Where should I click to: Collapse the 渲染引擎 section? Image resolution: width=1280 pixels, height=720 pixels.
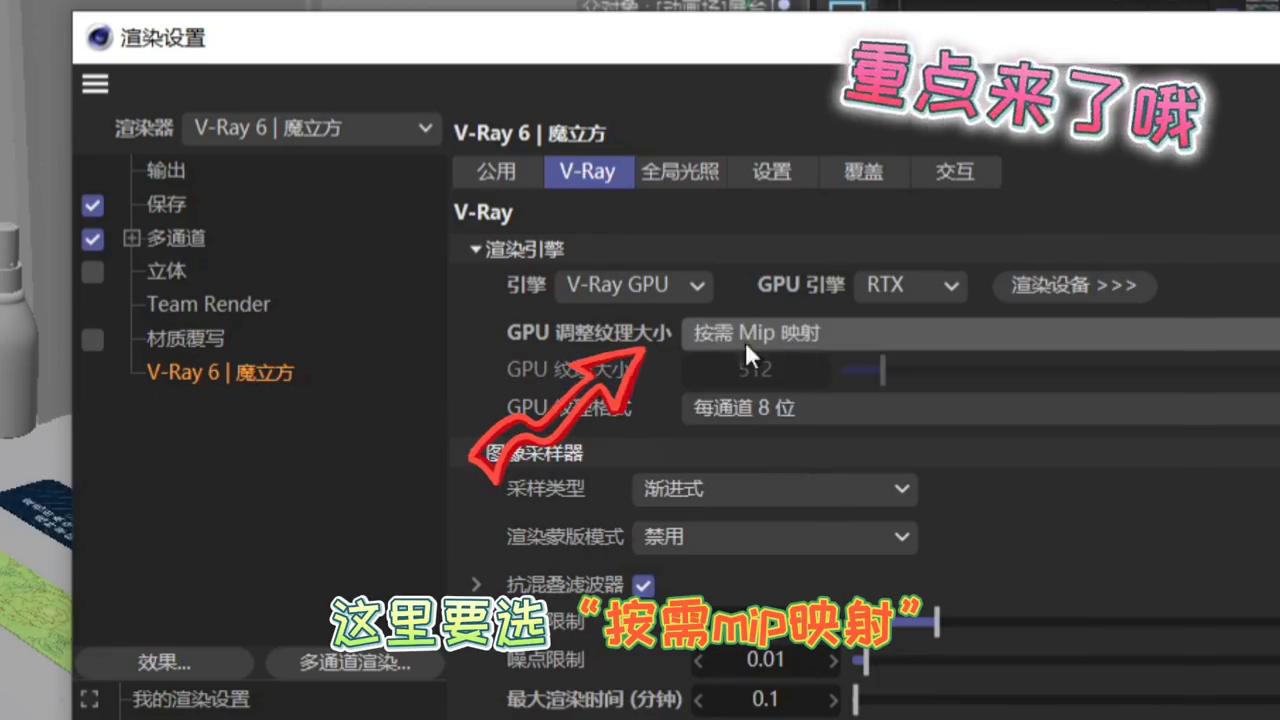[476, 249]
